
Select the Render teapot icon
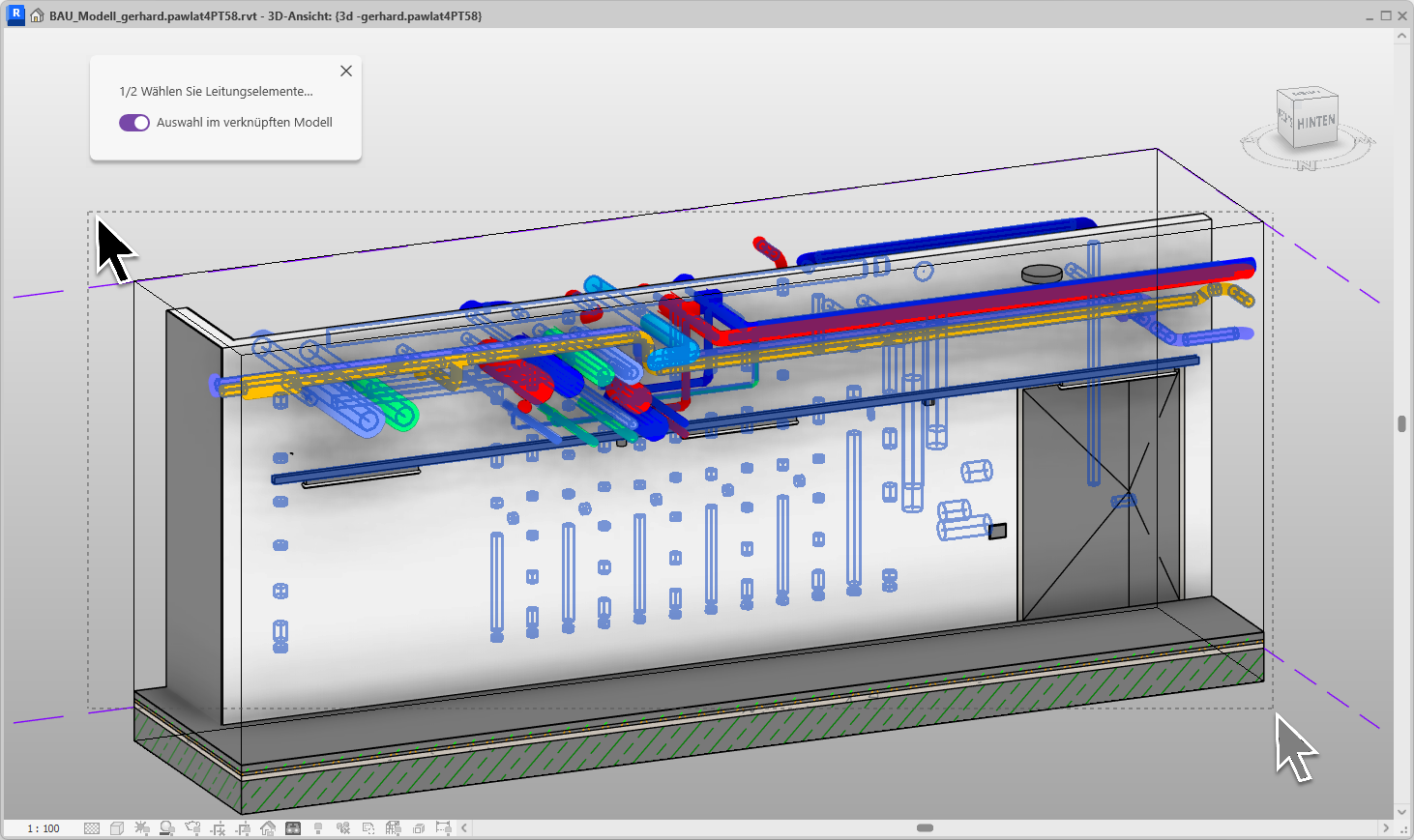click(x=192, y=828)
